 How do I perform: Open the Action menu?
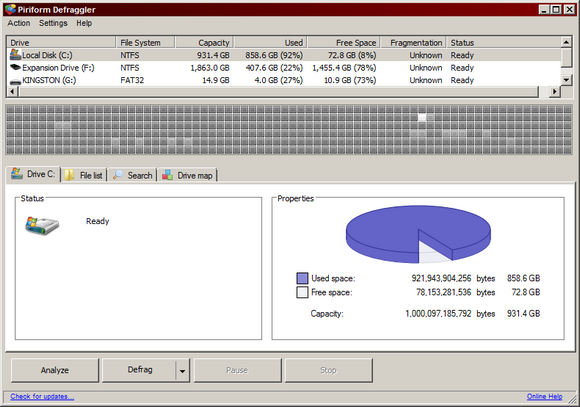tap(19, 23)
